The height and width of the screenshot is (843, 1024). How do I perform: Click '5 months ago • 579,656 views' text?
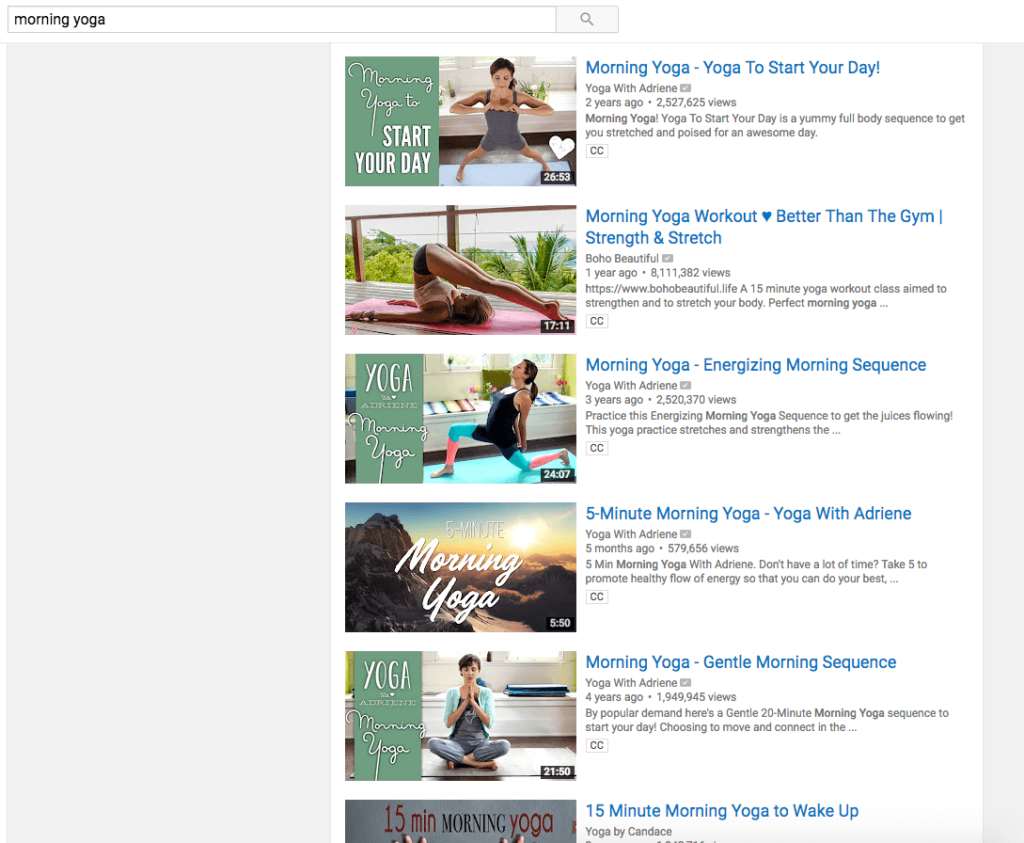coord(662,549)
